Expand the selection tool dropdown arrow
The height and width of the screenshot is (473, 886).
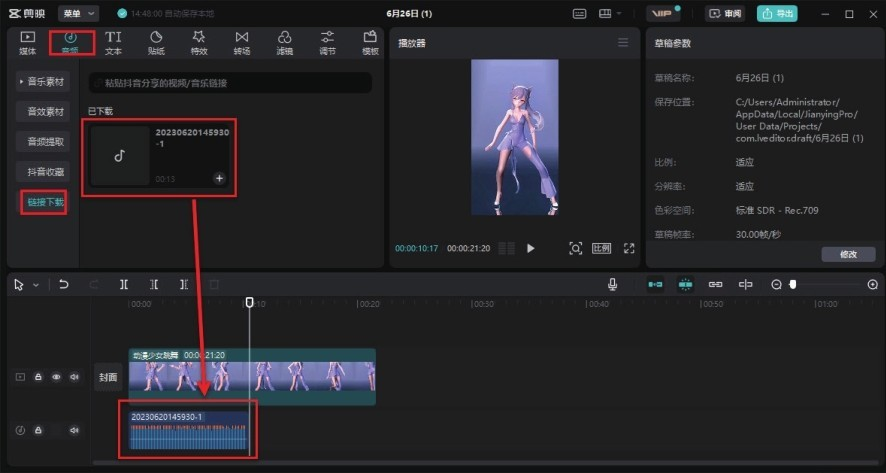[x=36, y=285]
